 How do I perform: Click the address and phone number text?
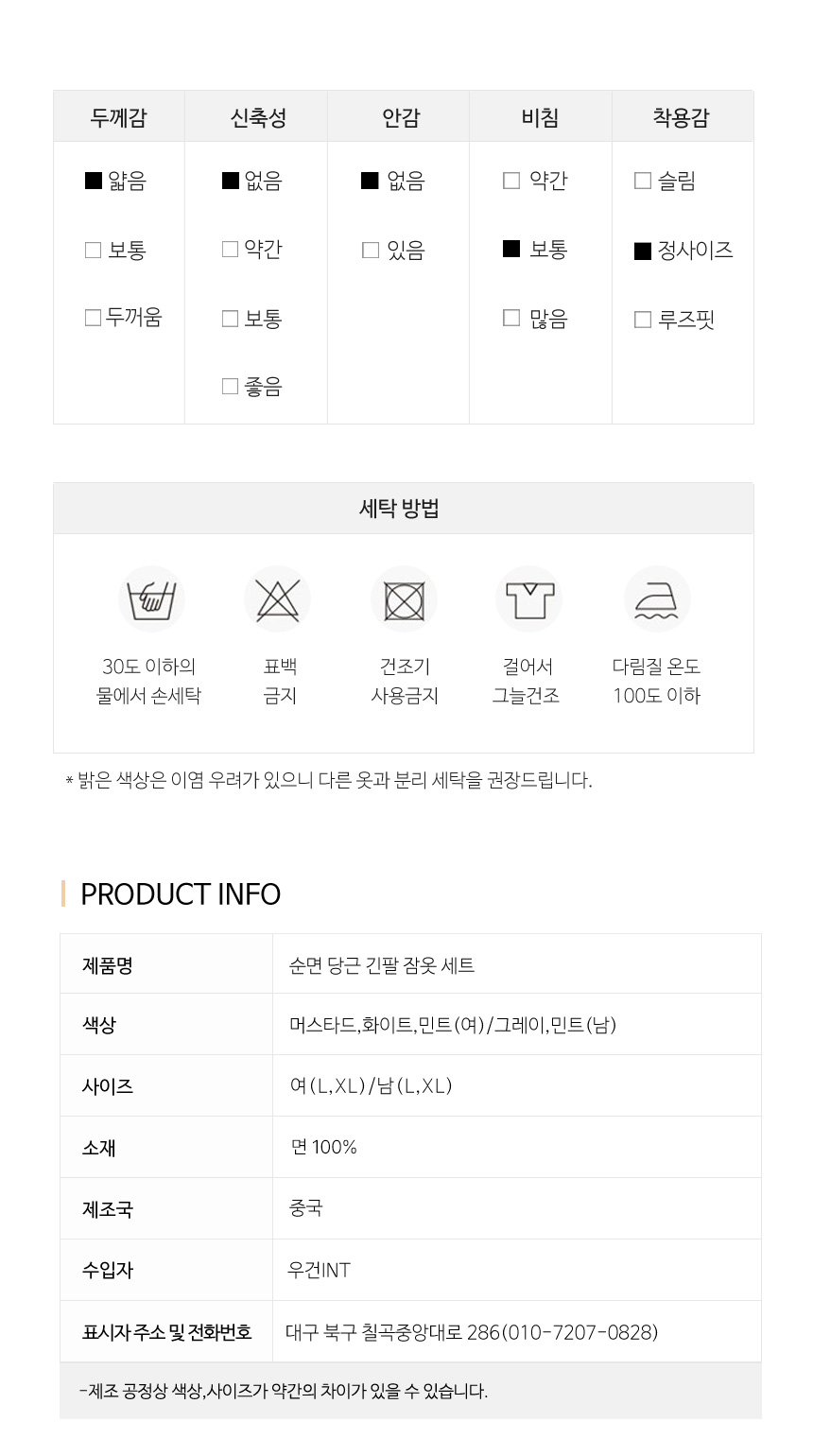tap(472, 1332)
